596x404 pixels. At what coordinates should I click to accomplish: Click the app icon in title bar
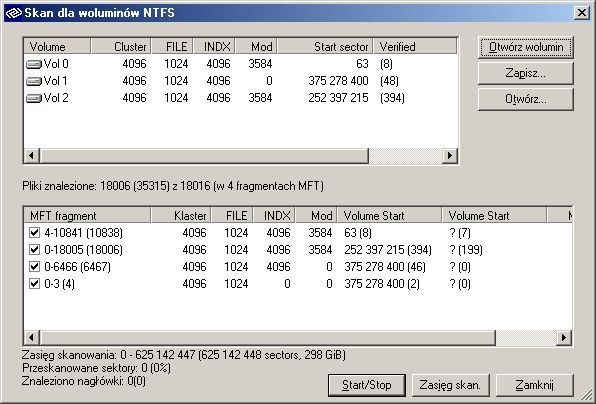13,13
